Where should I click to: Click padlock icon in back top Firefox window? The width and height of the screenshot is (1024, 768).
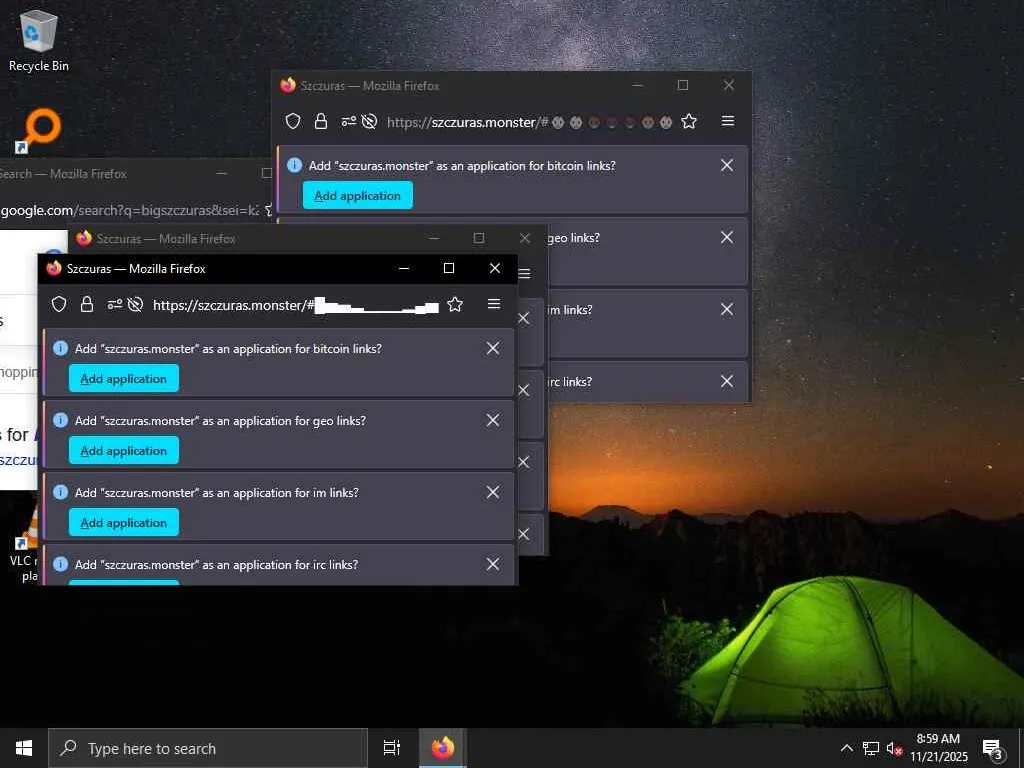pos(321,121)
